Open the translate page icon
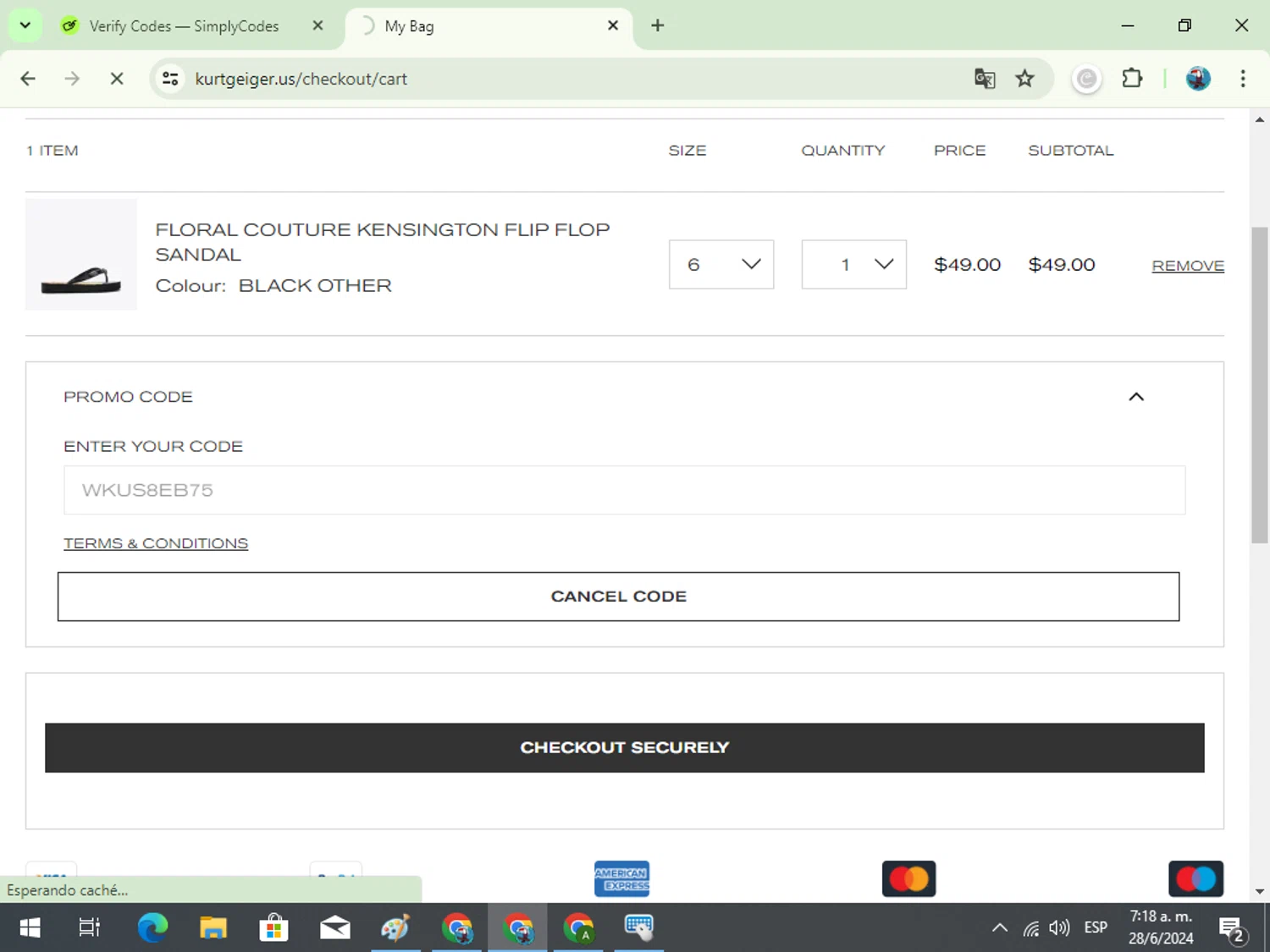Image resolution: width=1270 pixels, height=952 pixels. click(x=984, y=79)
